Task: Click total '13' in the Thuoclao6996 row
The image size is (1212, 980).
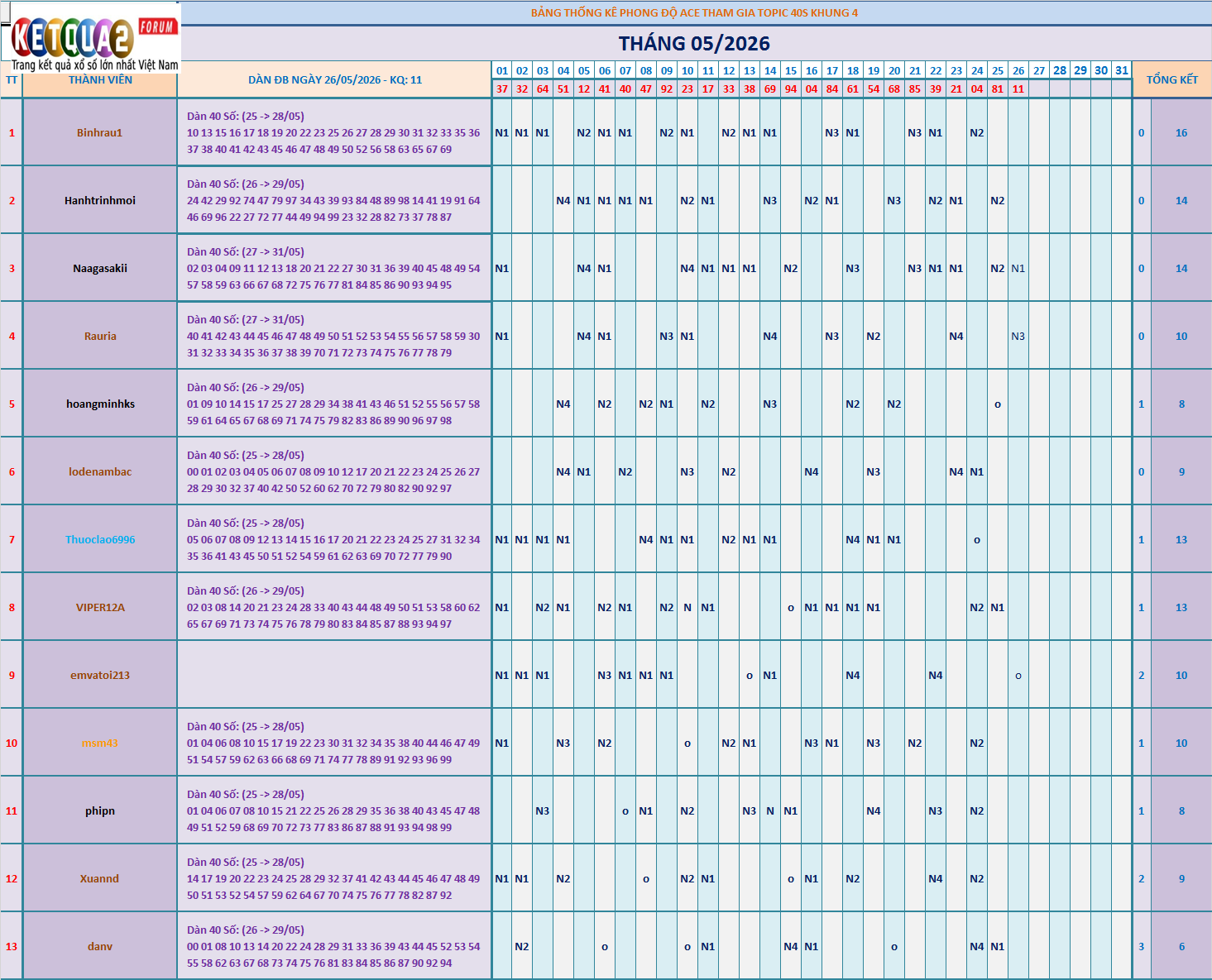Action: [1181, 539]
